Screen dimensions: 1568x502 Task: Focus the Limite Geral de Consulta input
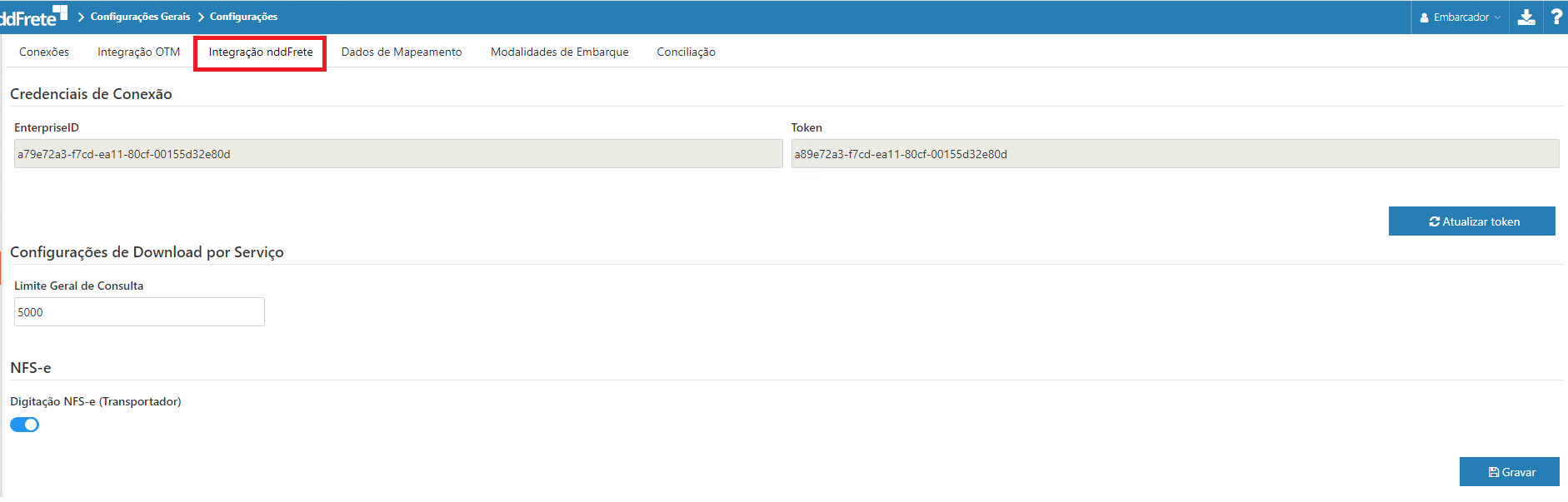point(139,312)
